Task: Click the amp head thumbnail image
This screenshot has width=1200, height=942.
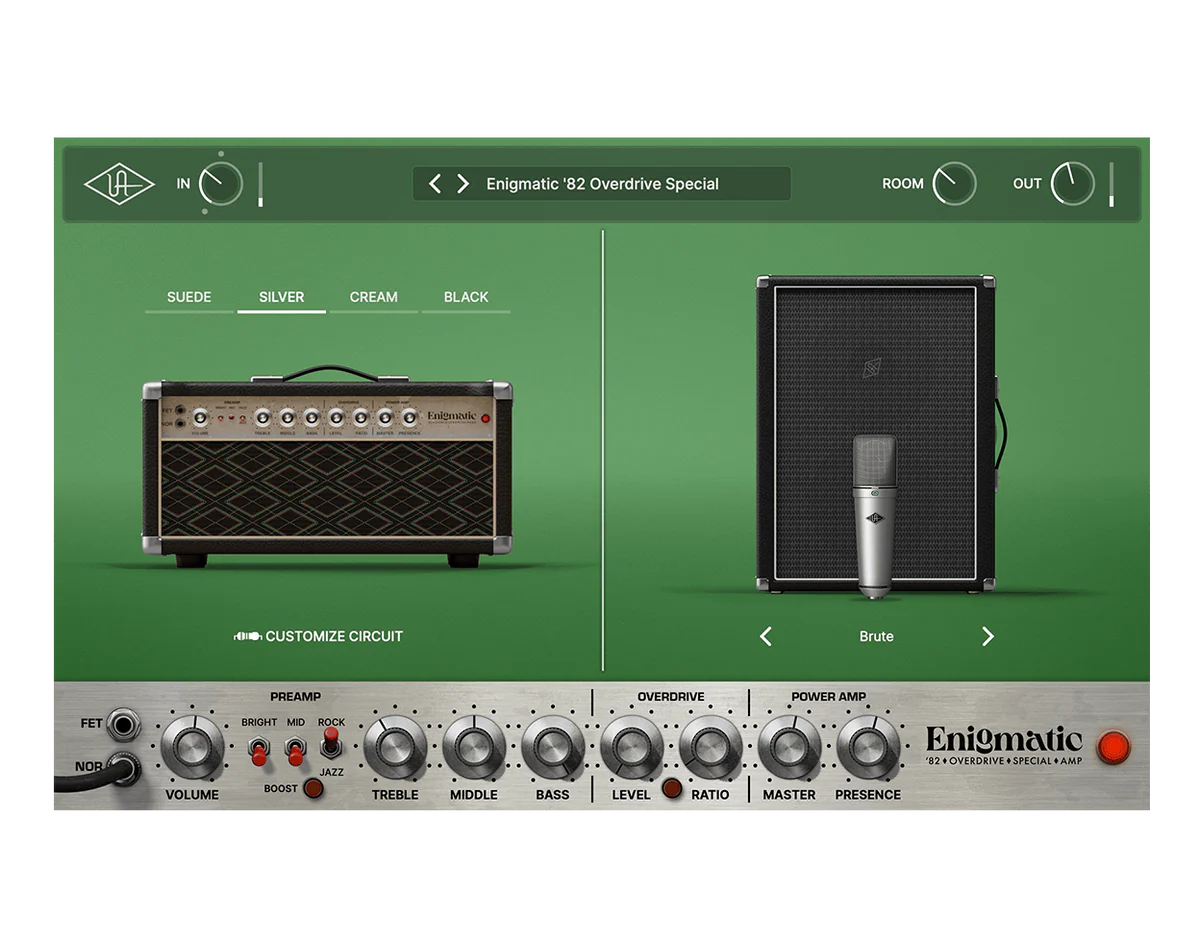Action: point(327,466)
